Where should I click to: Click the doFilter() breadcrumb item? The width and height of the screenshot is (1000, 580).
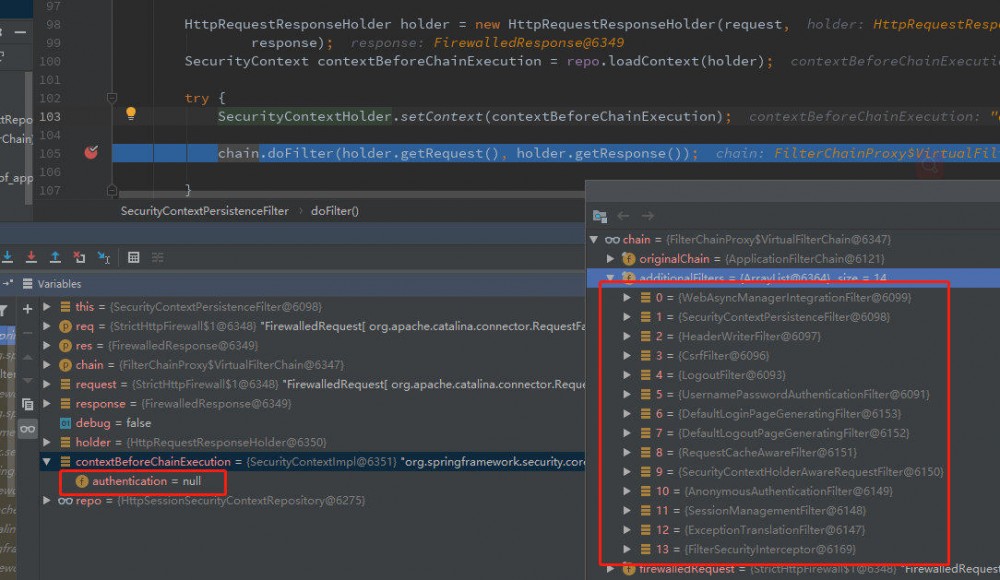point(335,211)
